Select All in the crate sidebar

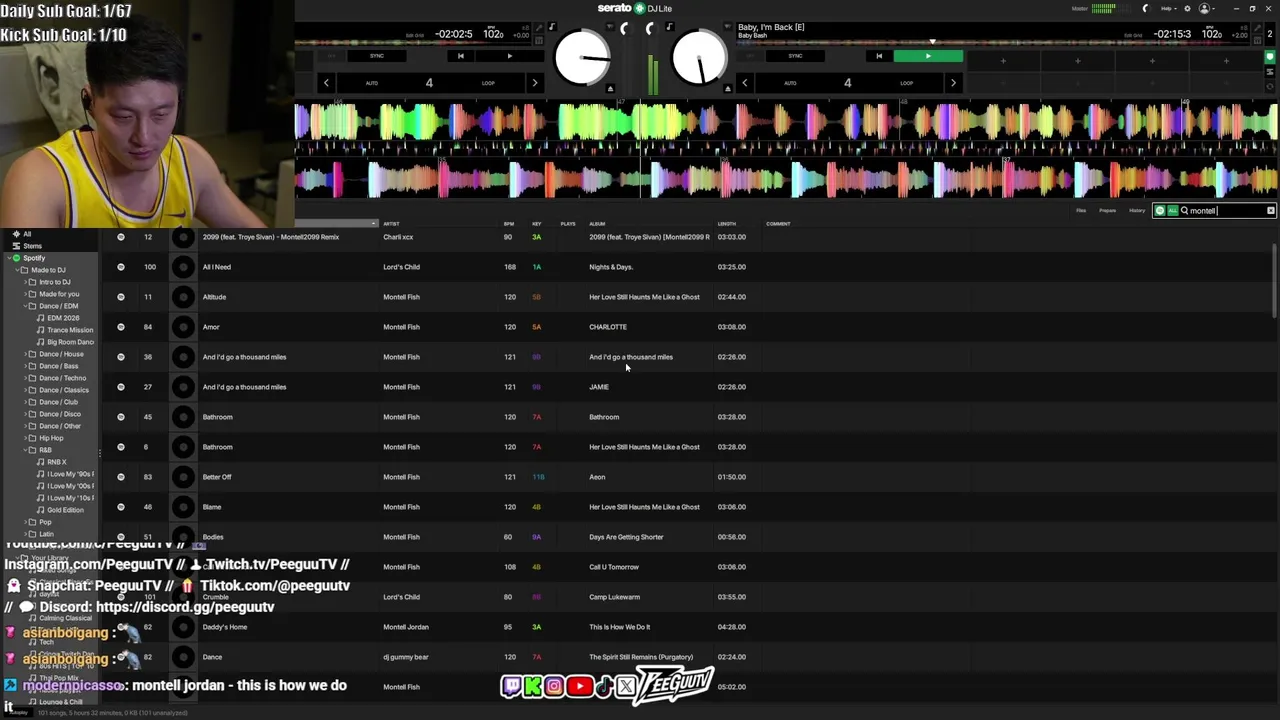(27, 234)
